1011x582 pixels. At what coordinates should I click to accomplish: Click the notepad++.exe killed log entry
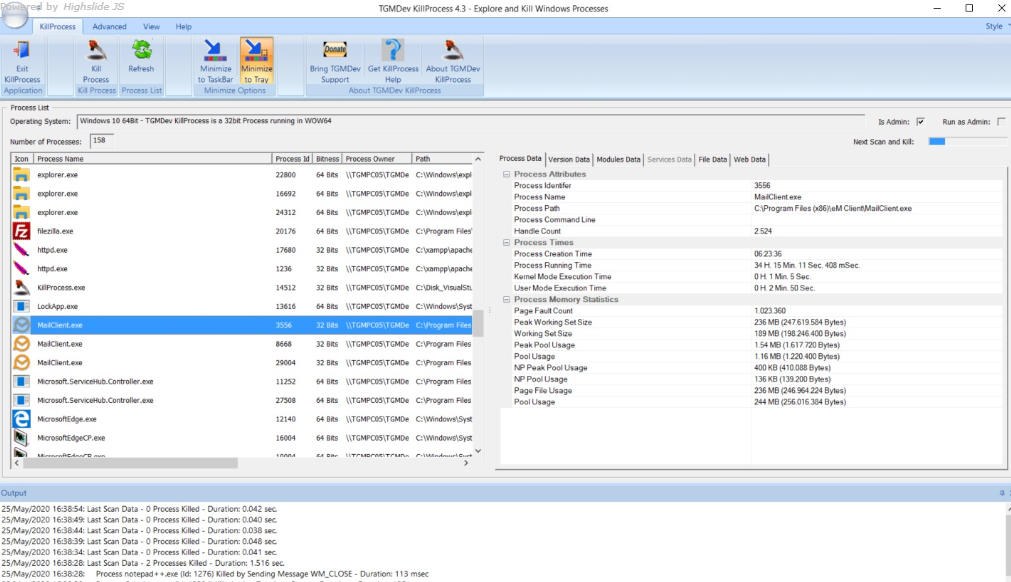tap(262, 574)
